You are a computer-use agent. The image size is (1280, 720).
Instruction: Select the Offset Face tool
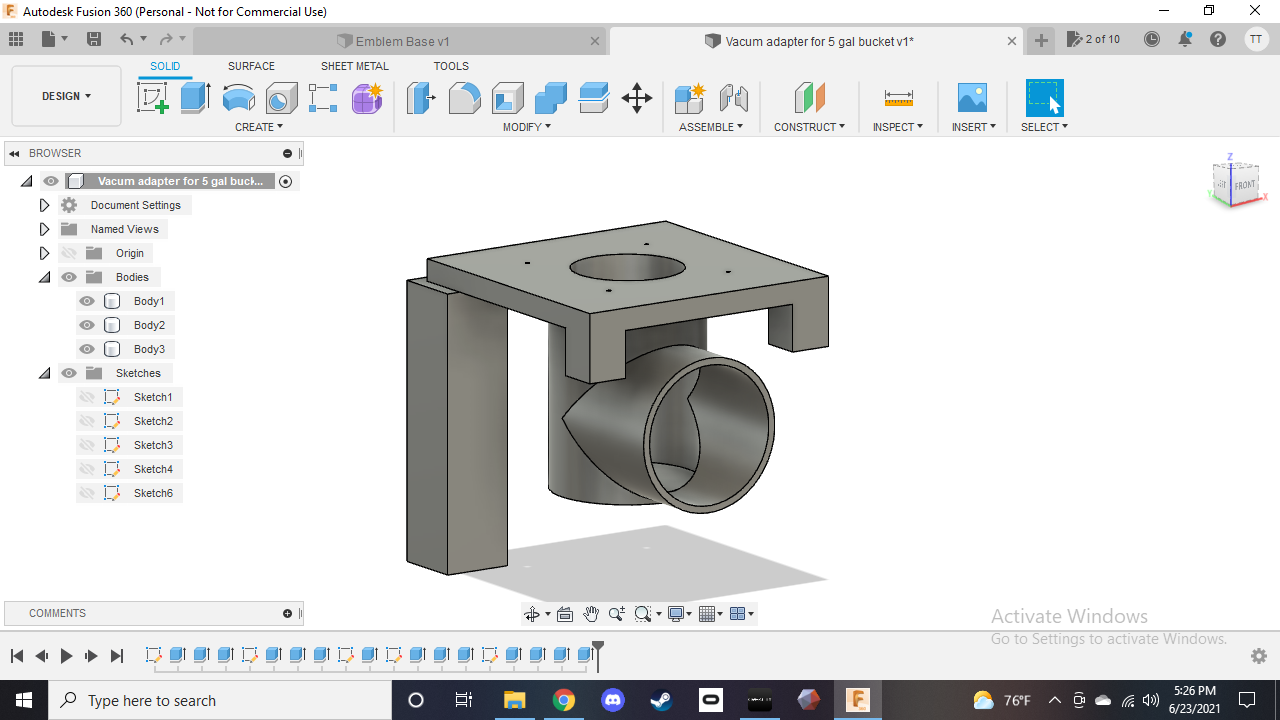tap(593, 98)
